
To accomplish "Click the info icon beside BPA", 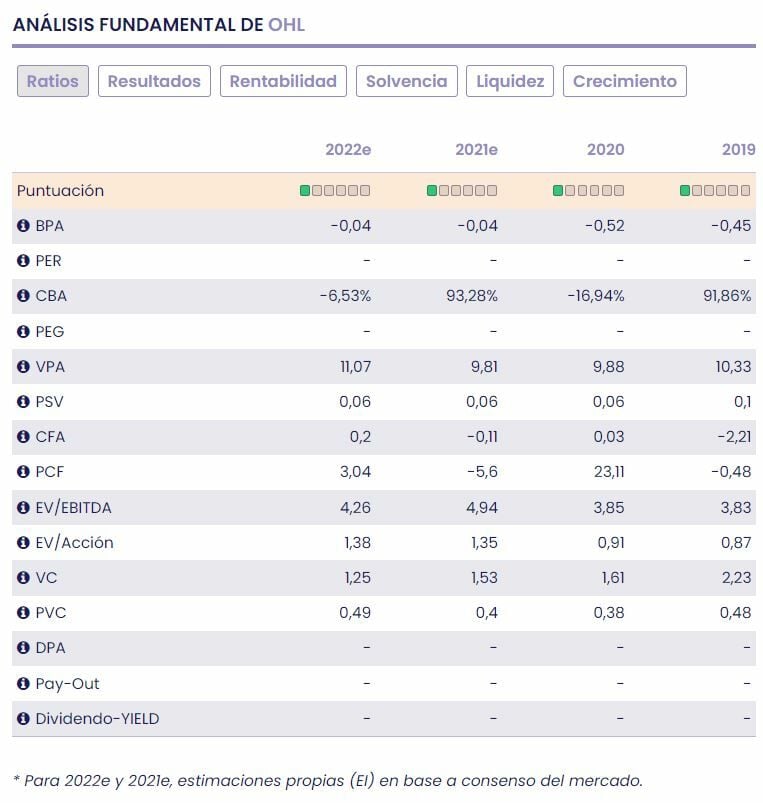I will 23,226.
